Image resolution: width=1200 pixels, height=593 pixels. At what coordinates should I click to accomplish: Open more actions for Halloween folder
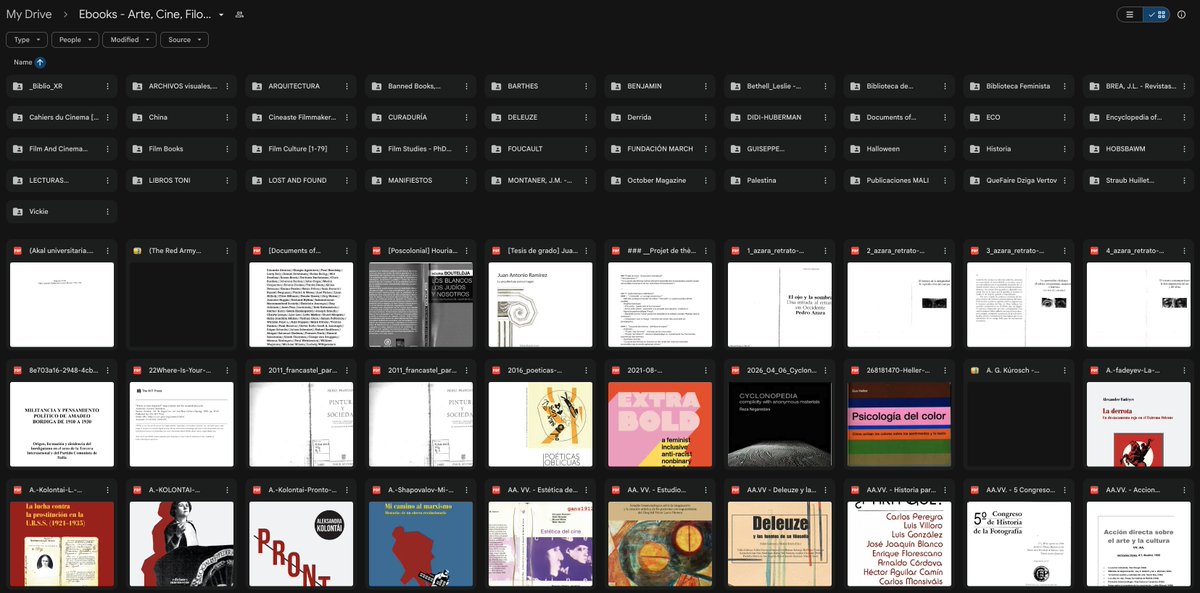coord(946,149)
